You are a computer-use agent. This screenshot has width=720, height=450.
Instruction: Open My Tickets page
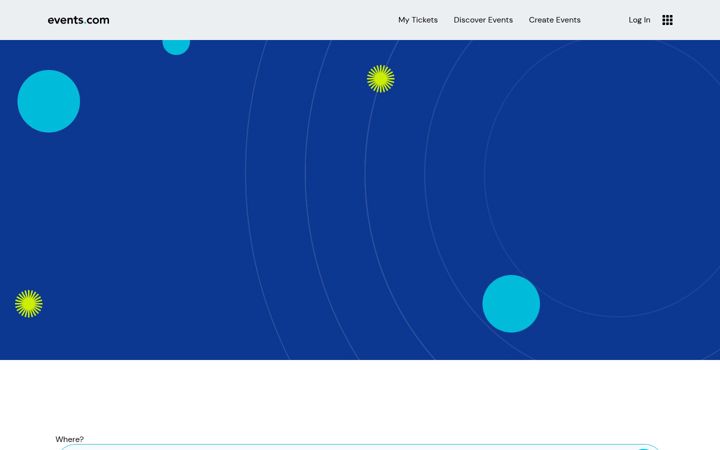click(x=418, y=20)
